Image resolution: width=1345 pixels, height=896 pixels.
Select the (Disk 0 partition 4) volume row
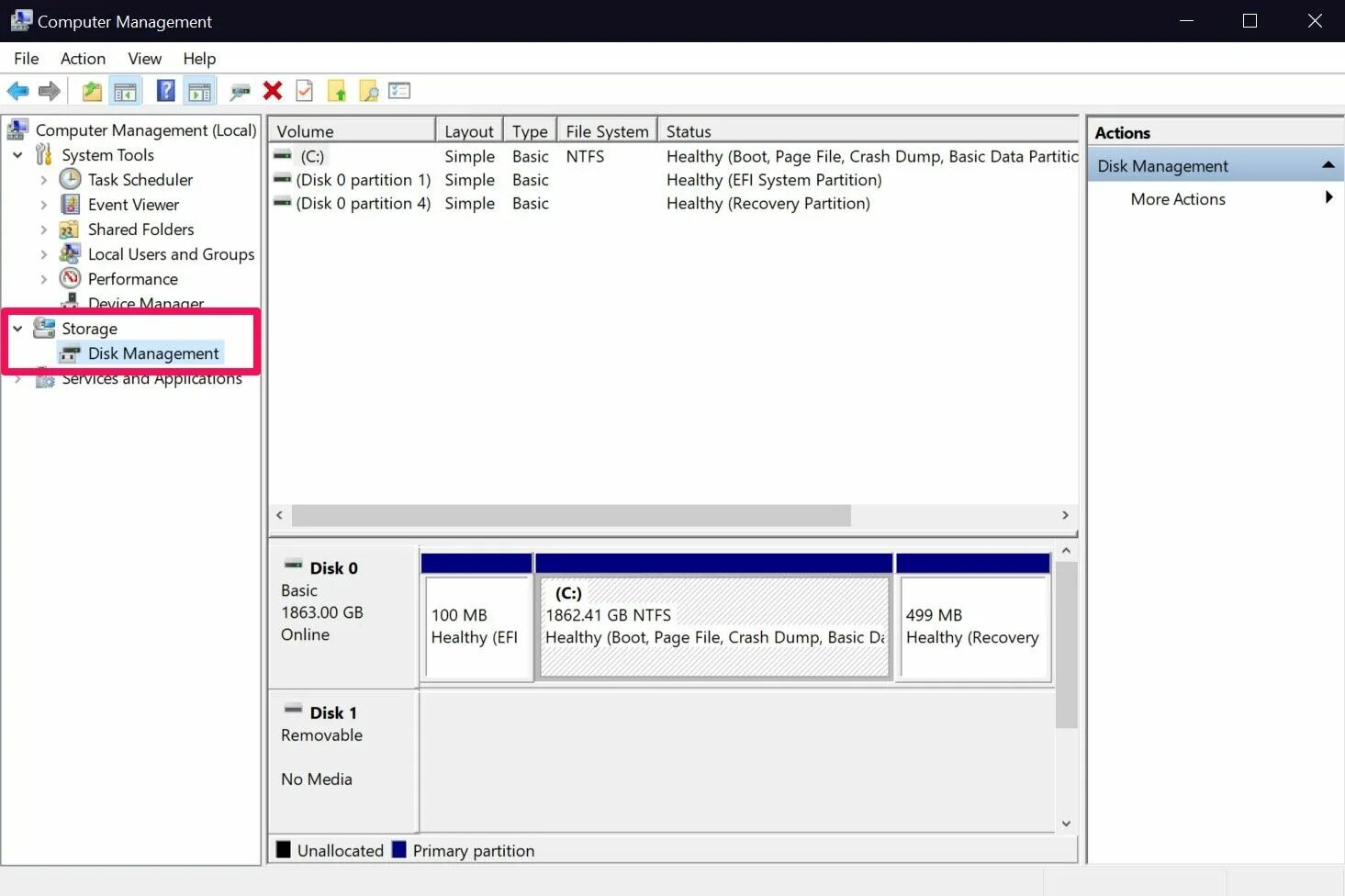[363, 203]
